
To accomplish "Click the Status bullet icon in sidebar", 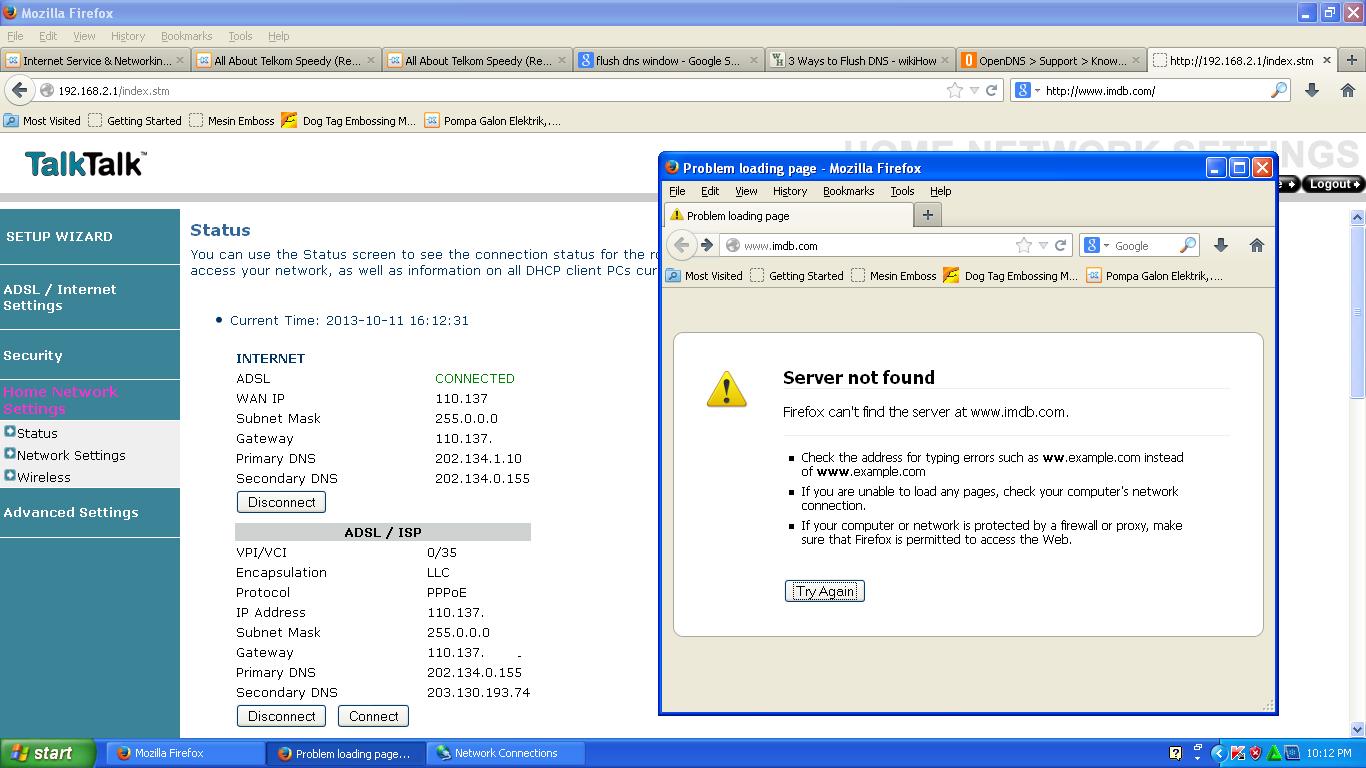I will 10,432.
